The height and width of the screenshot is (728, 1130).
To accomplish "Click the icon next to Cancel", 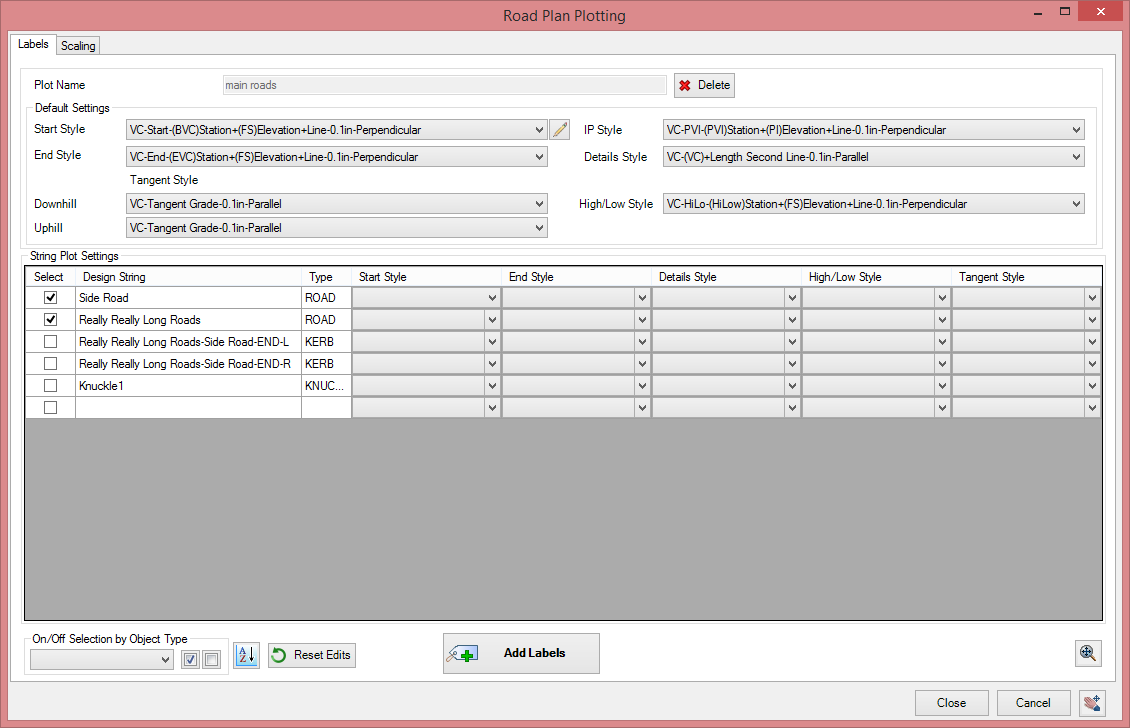I will (1093, 703).
